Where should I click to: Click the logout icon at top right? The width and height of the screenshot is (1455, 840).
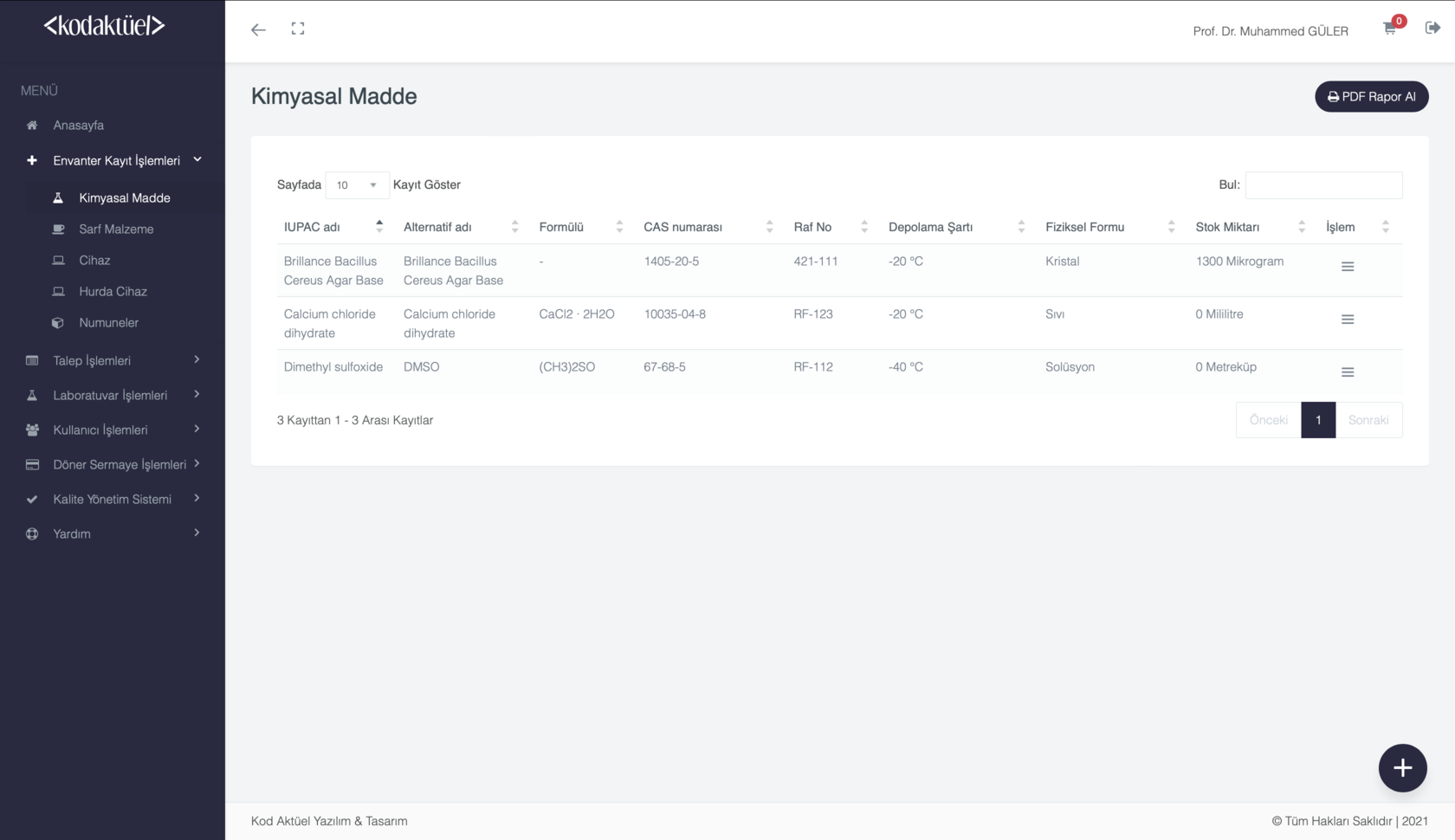(1432, 28)
